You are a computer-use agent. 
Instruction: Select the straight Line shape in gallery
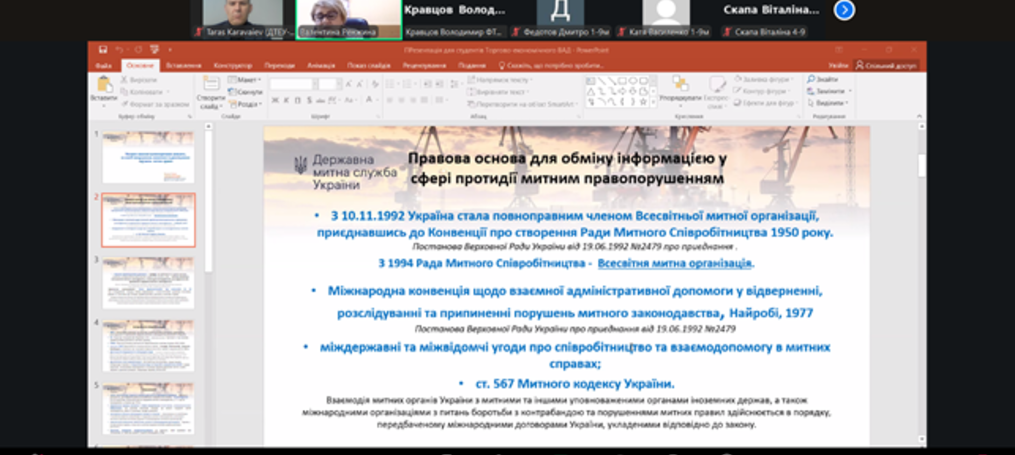tap(601, 81)
